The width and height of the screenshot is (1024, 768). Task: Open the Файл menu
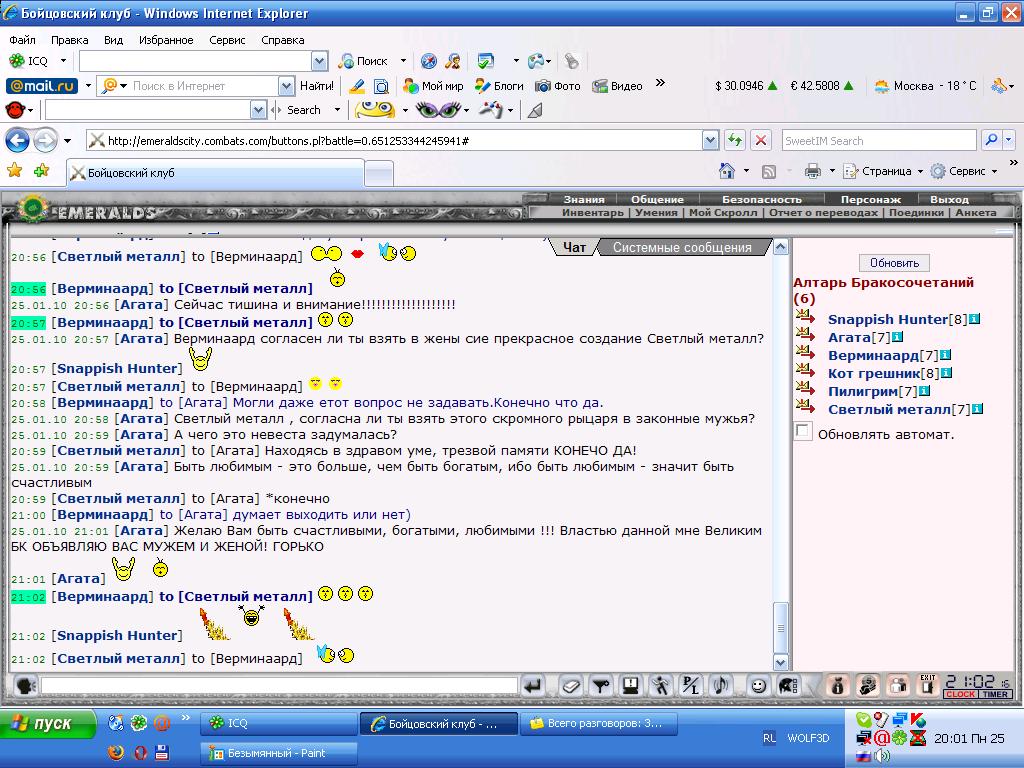pyautogui.click(x=22, y=40)
